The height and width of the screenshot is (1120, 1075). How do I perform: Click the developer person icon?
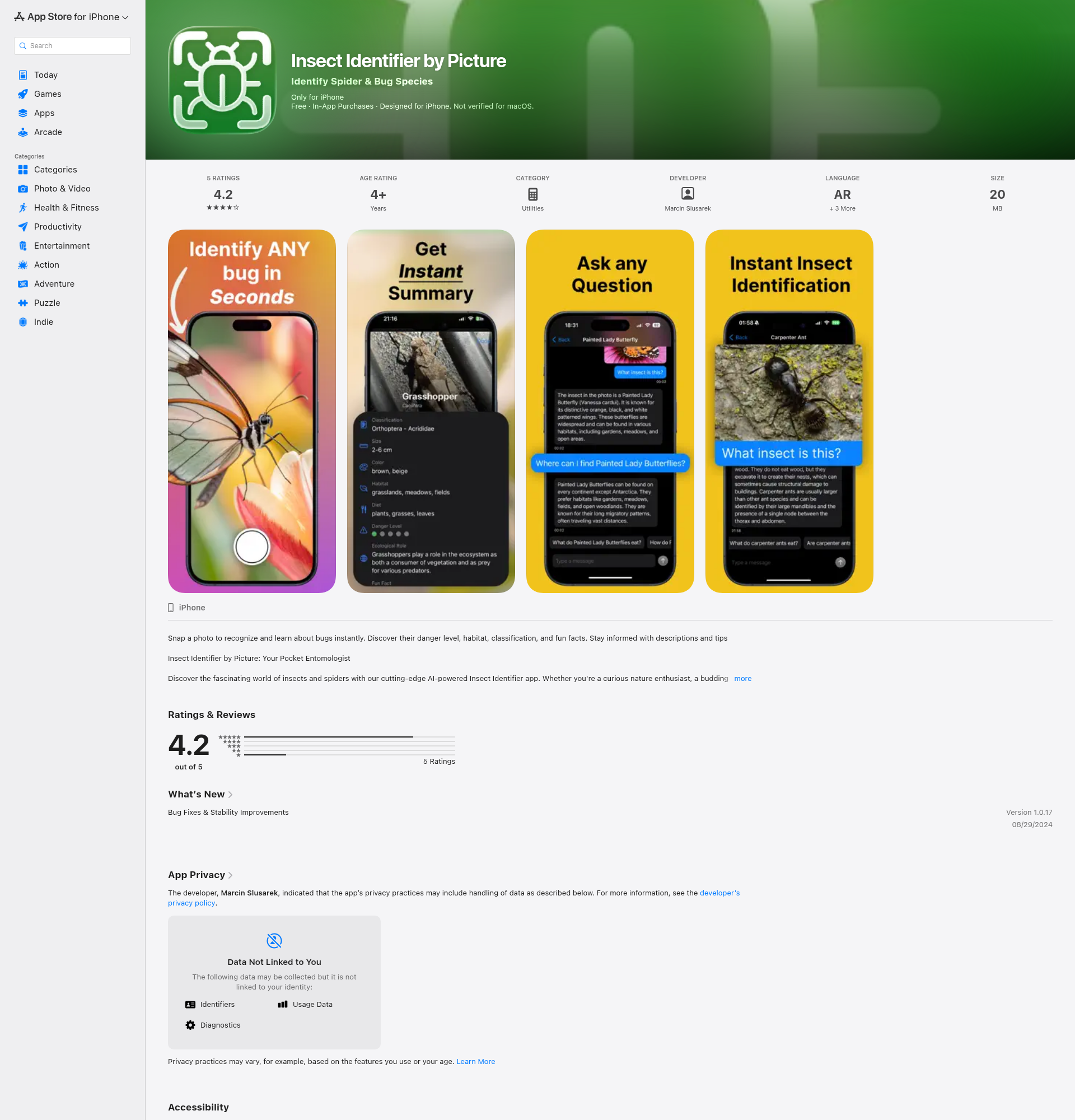coord(688,194)
